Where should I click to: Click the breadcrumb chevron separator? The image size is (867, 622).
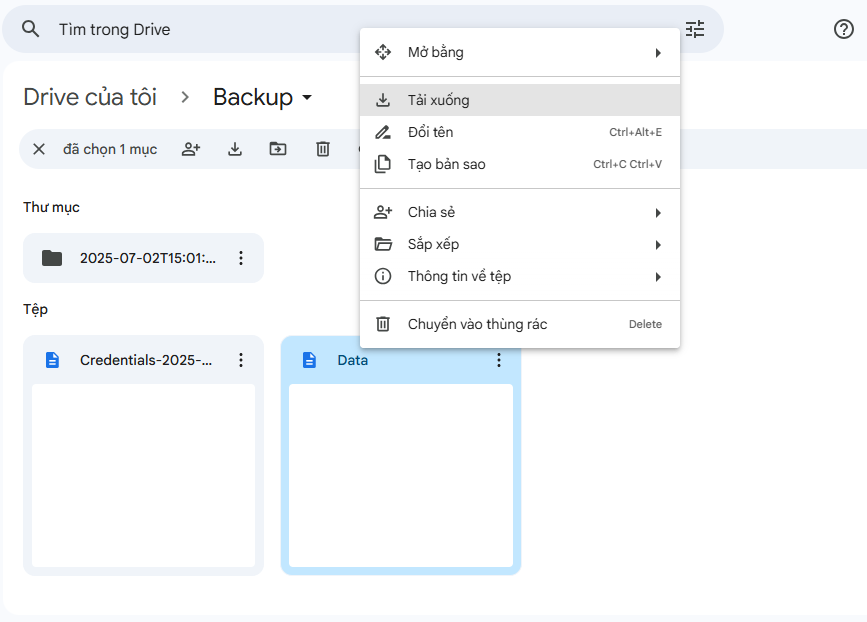click(x=185, y=98)
